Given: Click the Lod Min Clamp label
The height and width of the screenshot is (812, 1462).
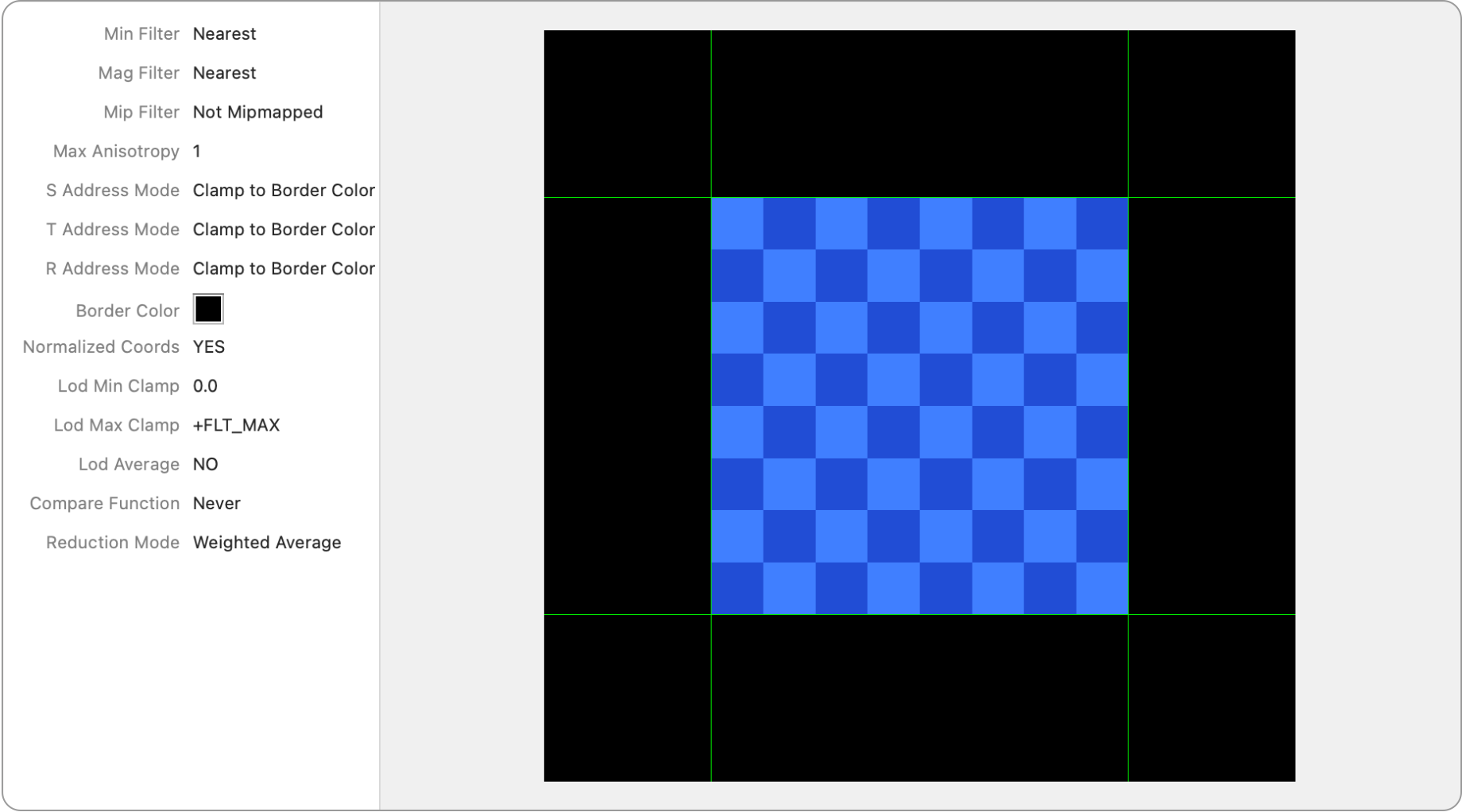Looking at the screenshot, I should tap(118, 386).
